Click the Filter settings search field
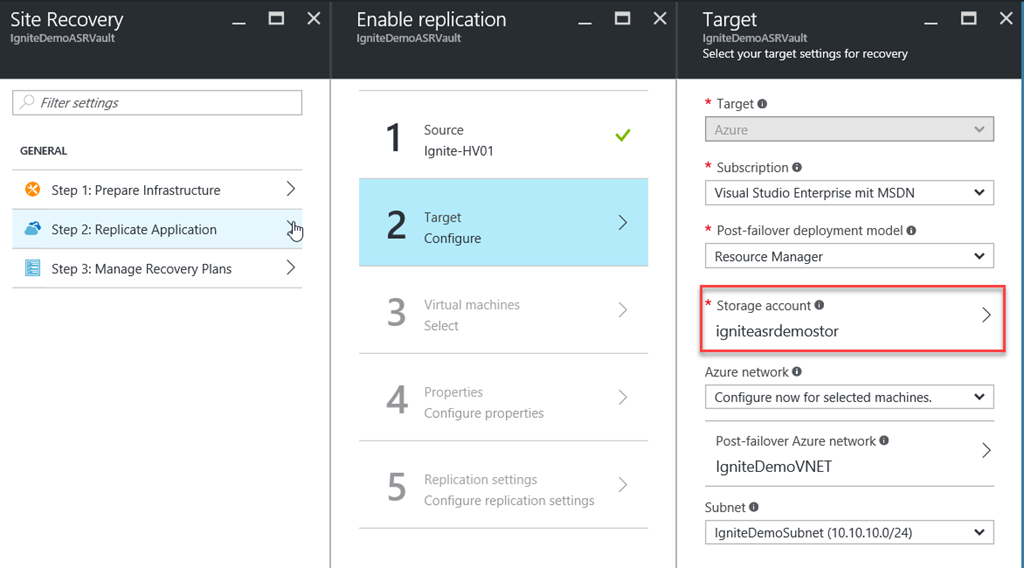 click(157, 103)
